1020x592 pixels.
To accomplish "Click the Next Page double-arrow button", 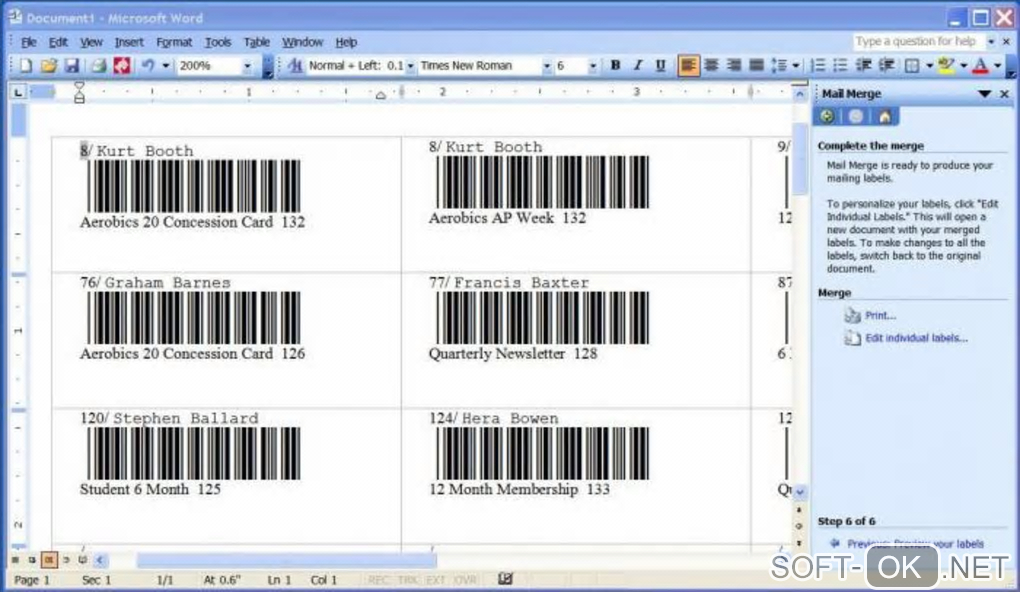I will (800, 543).
